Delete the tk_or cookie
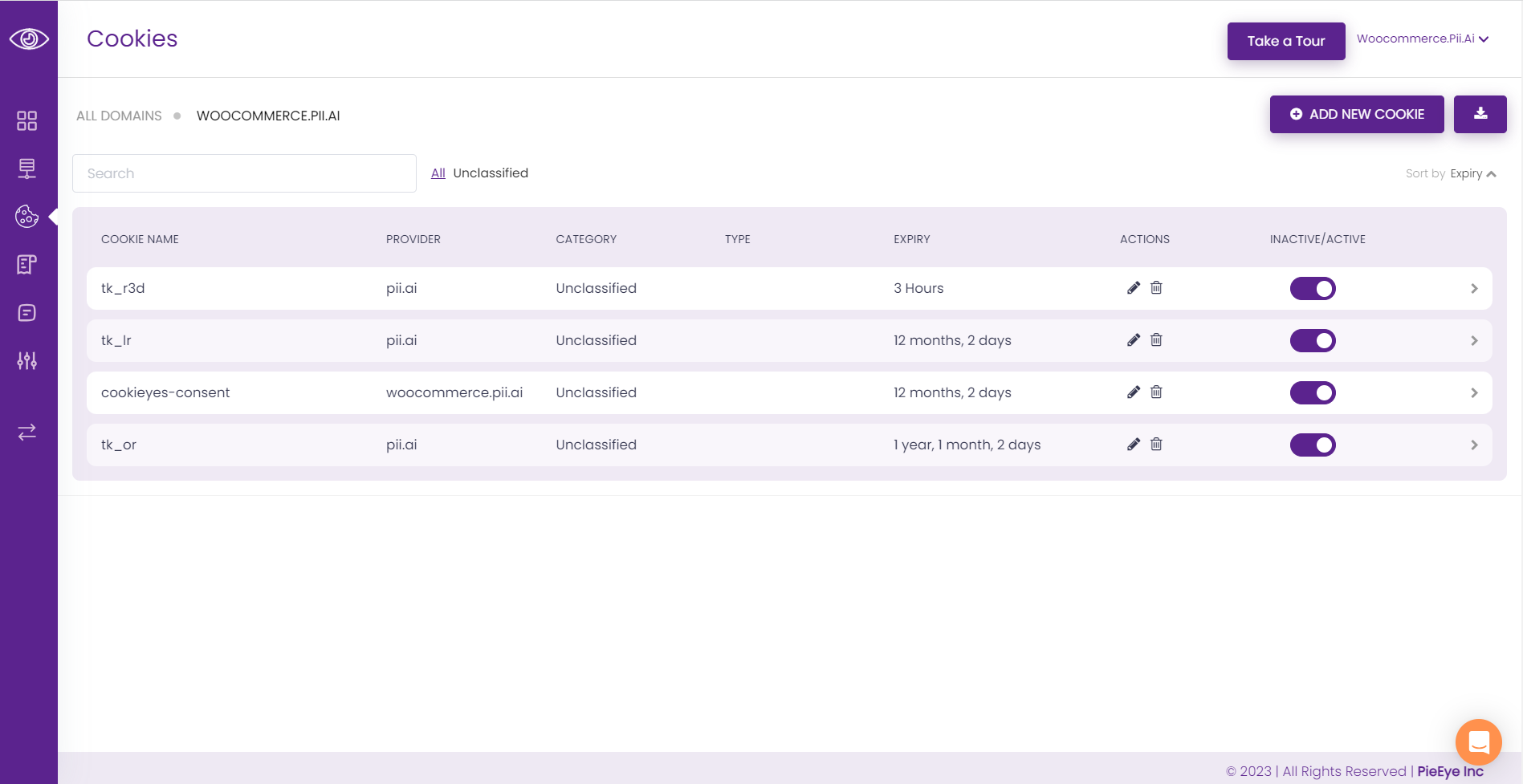The height and width of the screenshot is (784, 1523). click(1156, 444)
